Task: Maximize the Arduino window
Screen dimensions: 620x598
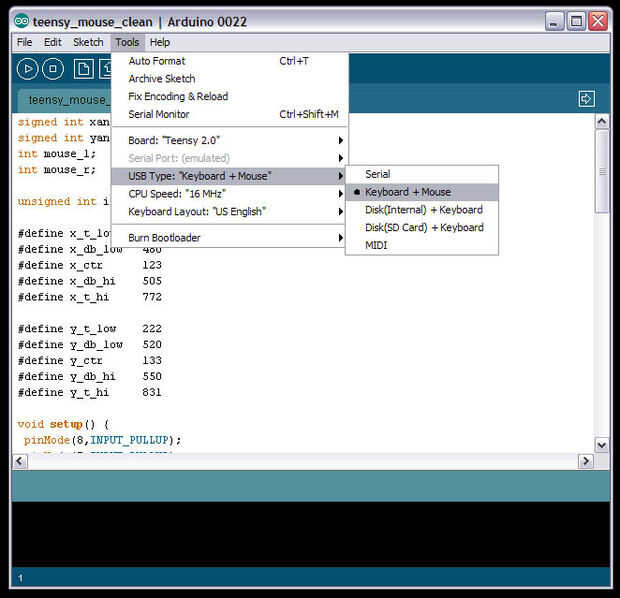Action: (576, 21)
